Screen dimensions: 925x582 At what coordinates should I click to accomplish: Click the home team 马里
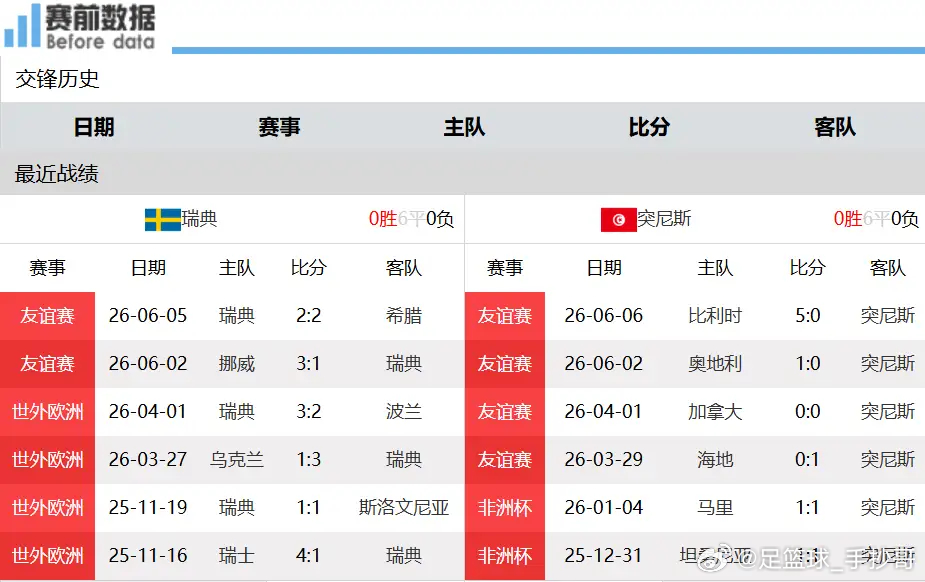click(715, 508)
